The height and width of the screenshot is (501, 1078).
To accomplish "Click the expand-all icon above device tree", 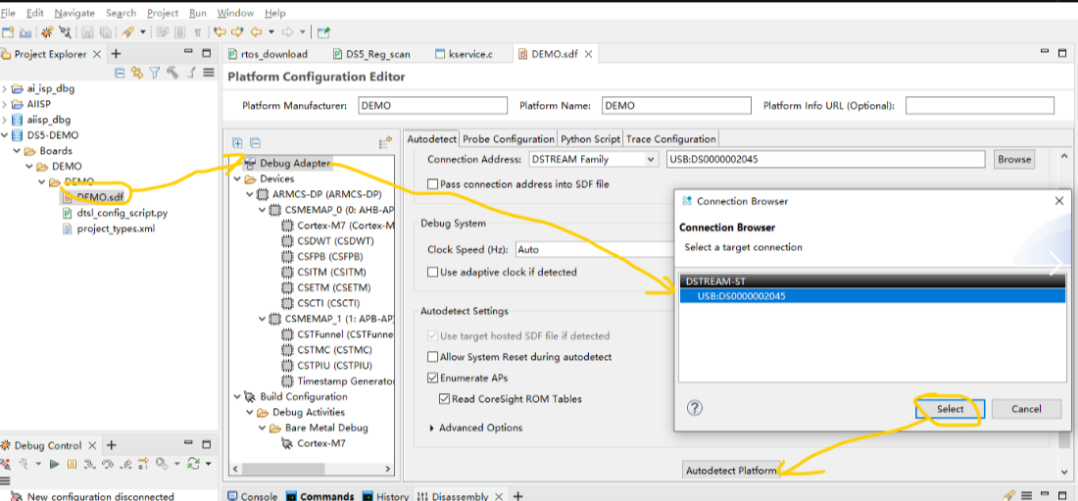I will pyautogui.click(x=237, y=143).
